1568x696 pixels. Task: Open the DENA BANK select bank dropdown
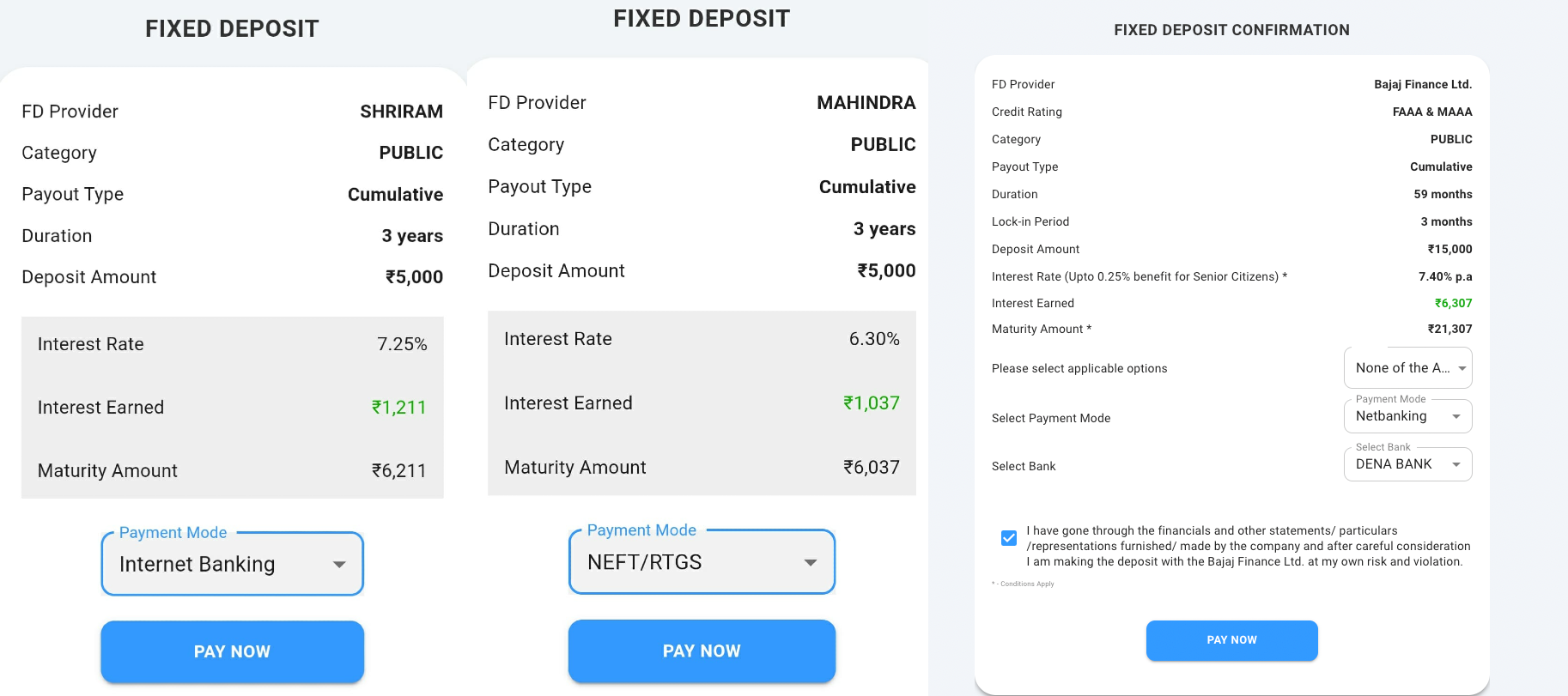click(x=1407, y=464)
